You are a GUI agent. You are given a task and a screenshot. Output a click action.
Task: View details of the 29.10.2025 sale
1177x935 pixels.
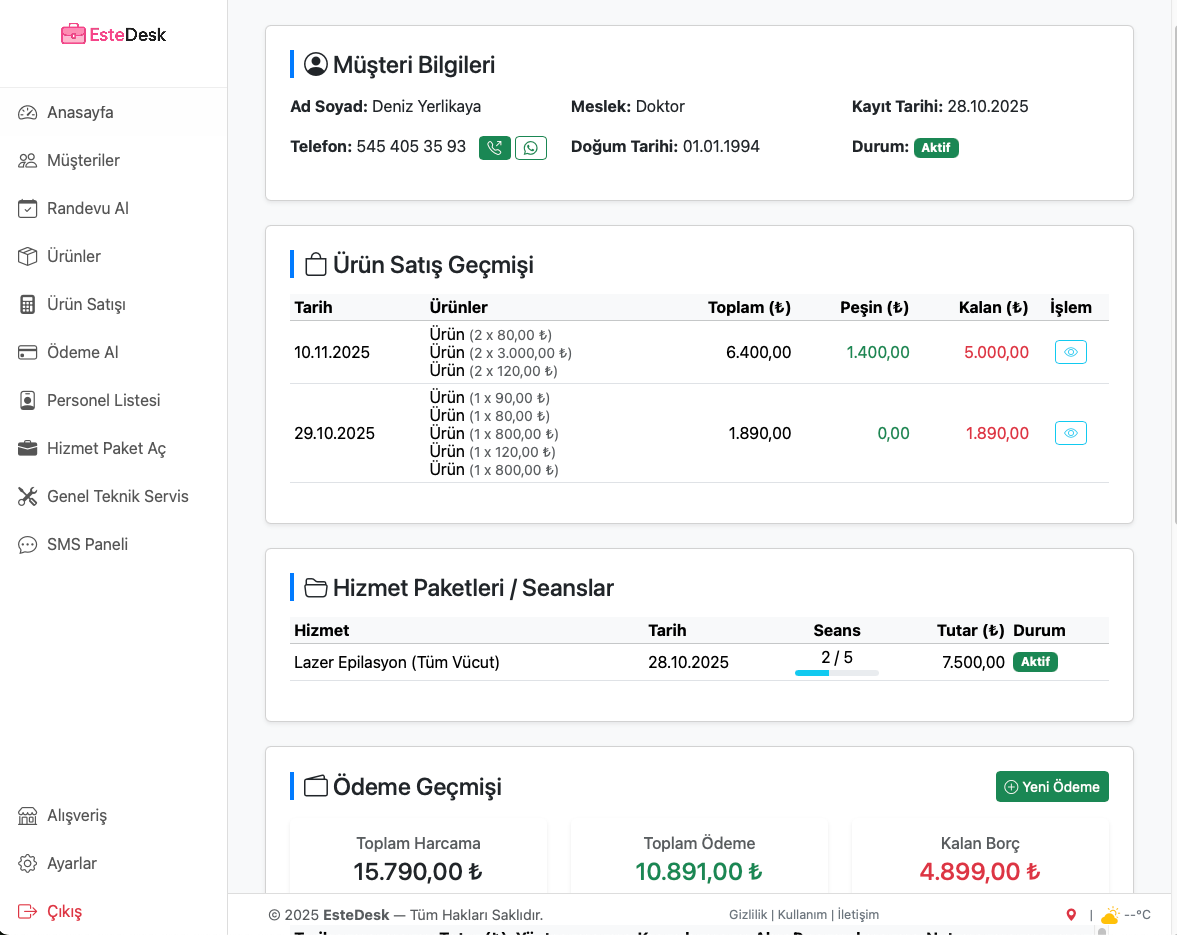click(x=1070, y=433)
